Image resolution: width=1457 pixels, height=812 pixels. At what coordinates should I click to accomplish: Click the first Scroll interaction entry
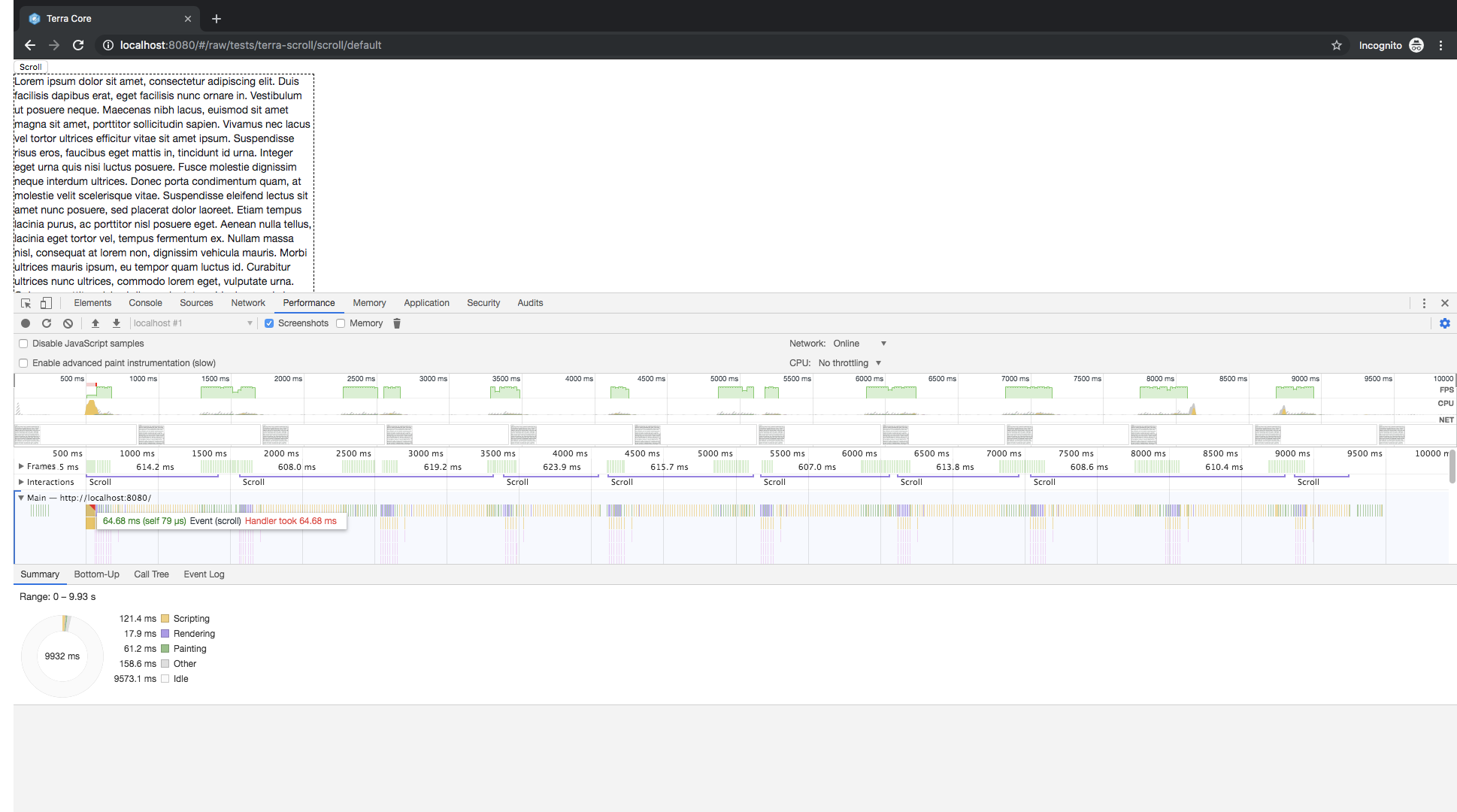tap(153, 482)
